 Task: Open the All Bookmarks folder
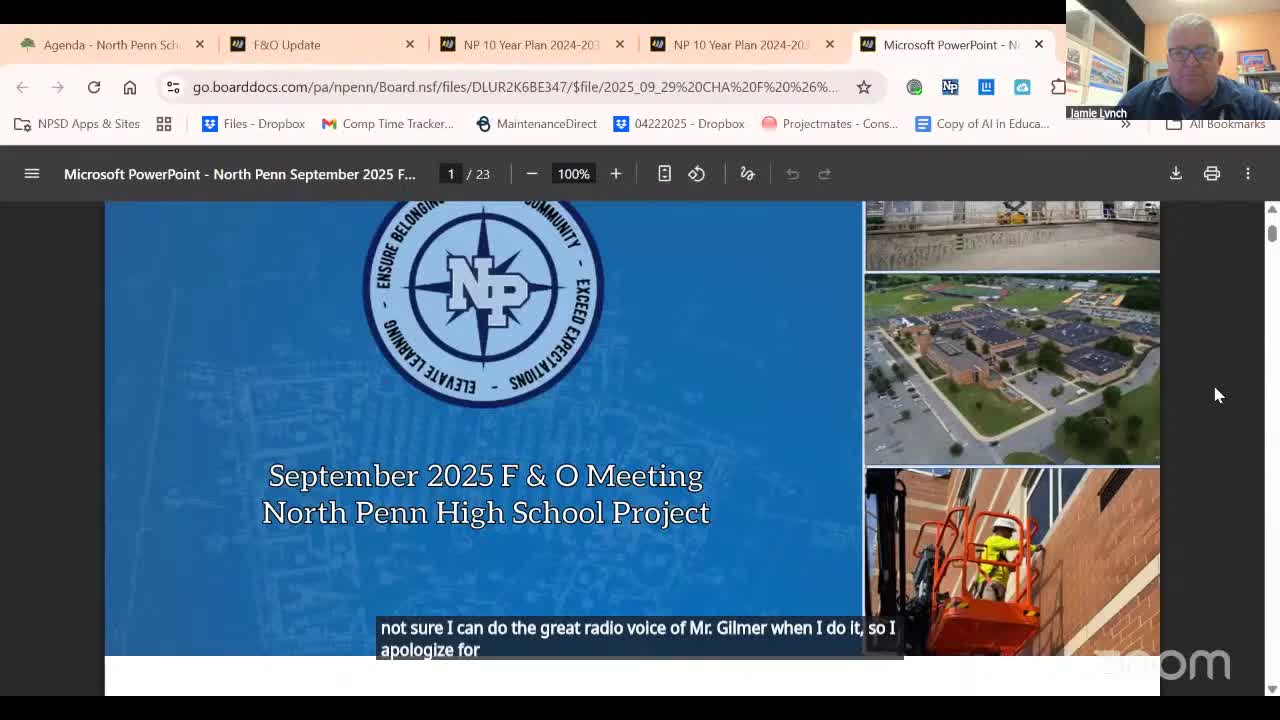[1216, 124]
